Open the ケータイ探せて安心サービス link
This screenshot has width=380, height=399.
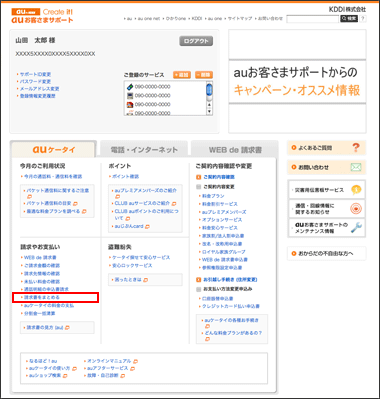pos(141,258)
